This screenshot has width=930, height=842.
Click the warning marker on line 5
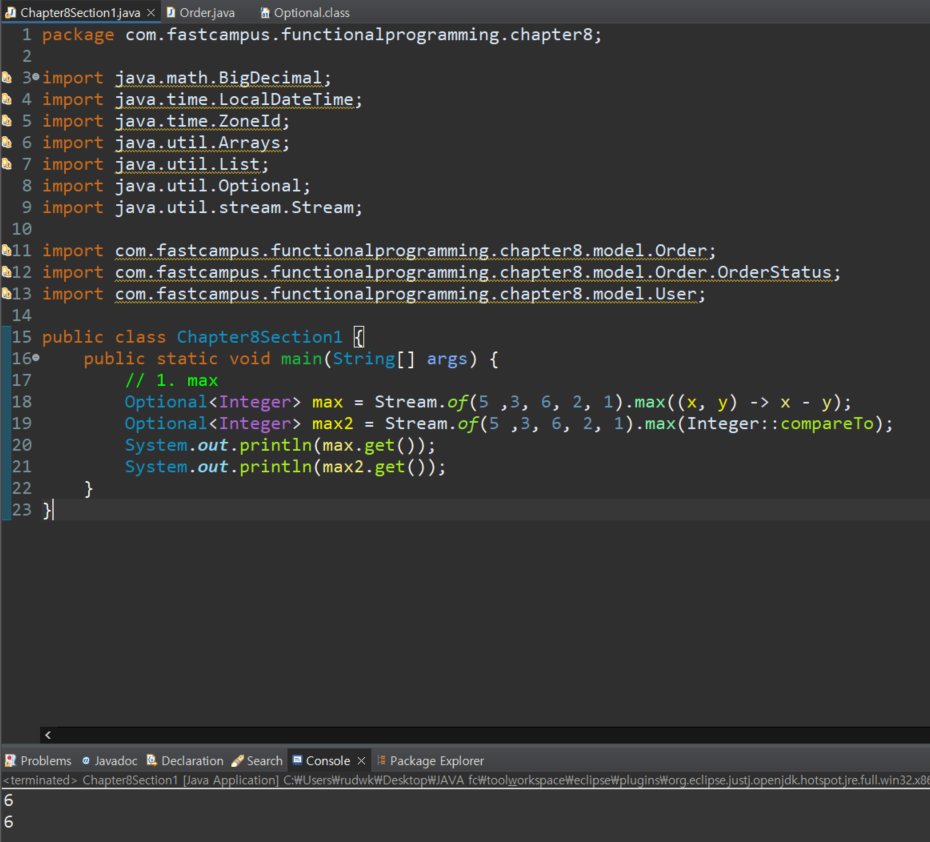point(7,120)
